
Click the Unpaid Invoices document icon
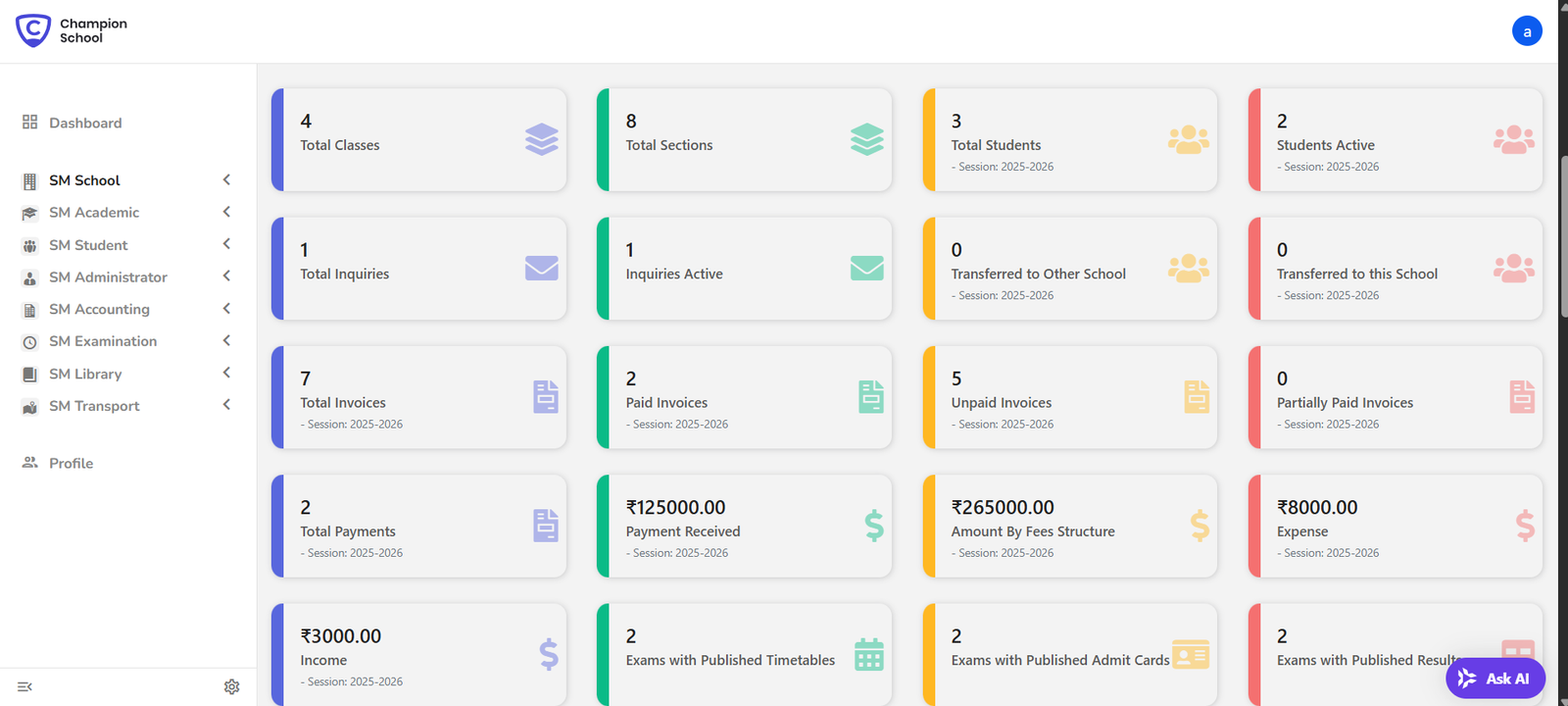[x=1196, y=397]
